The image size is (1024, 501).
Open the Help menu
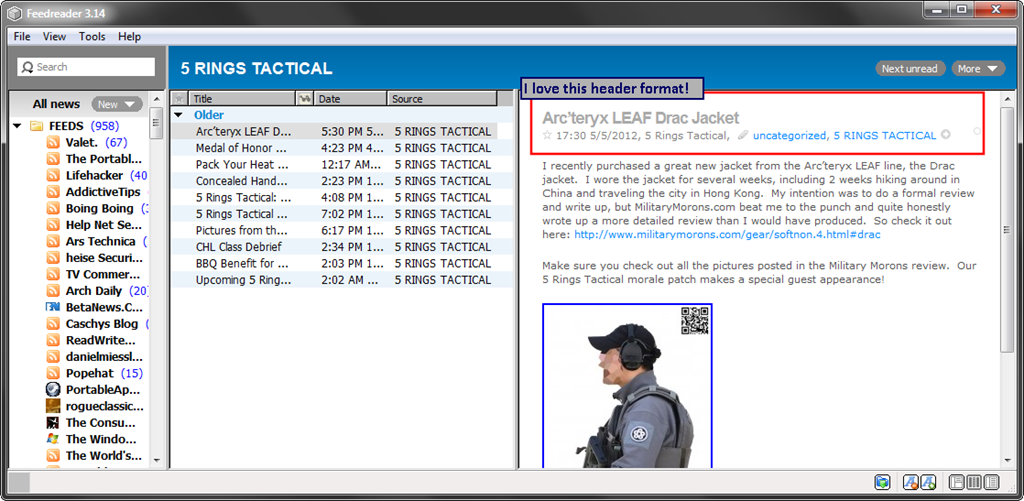coord(129,37)
